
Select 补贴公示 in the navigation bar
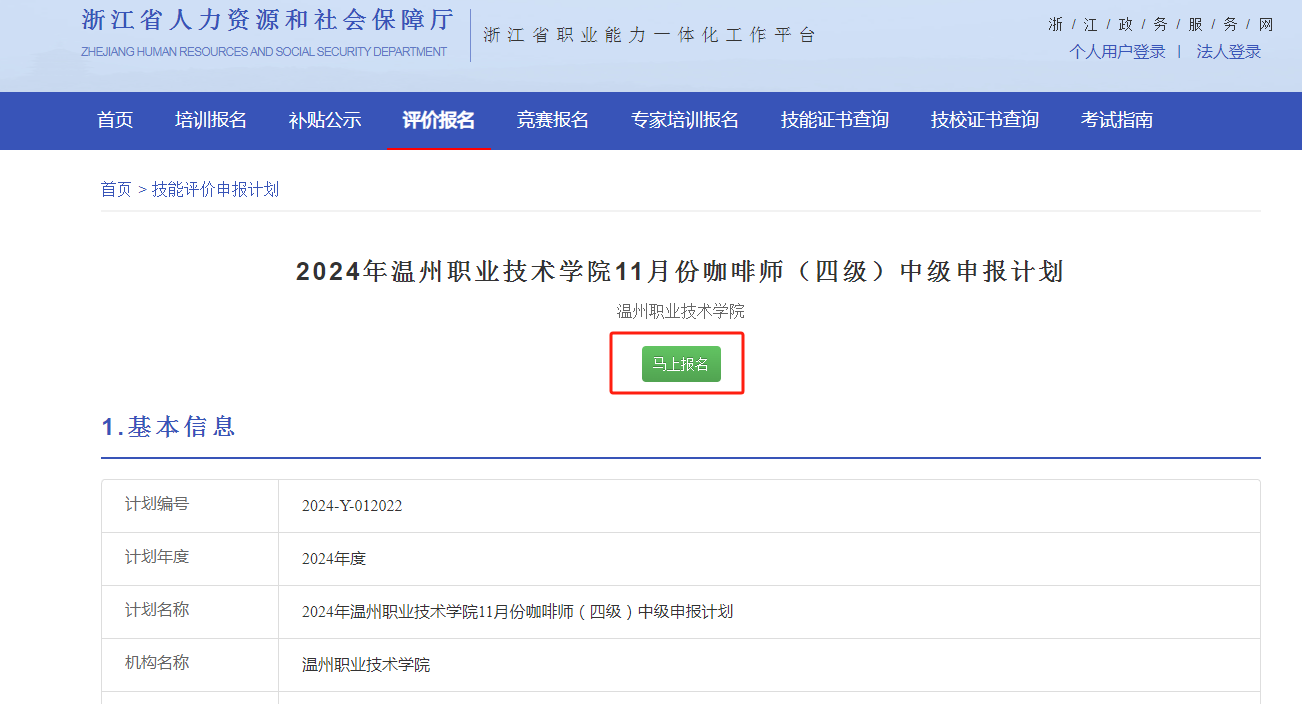click(x=325, y=120)
